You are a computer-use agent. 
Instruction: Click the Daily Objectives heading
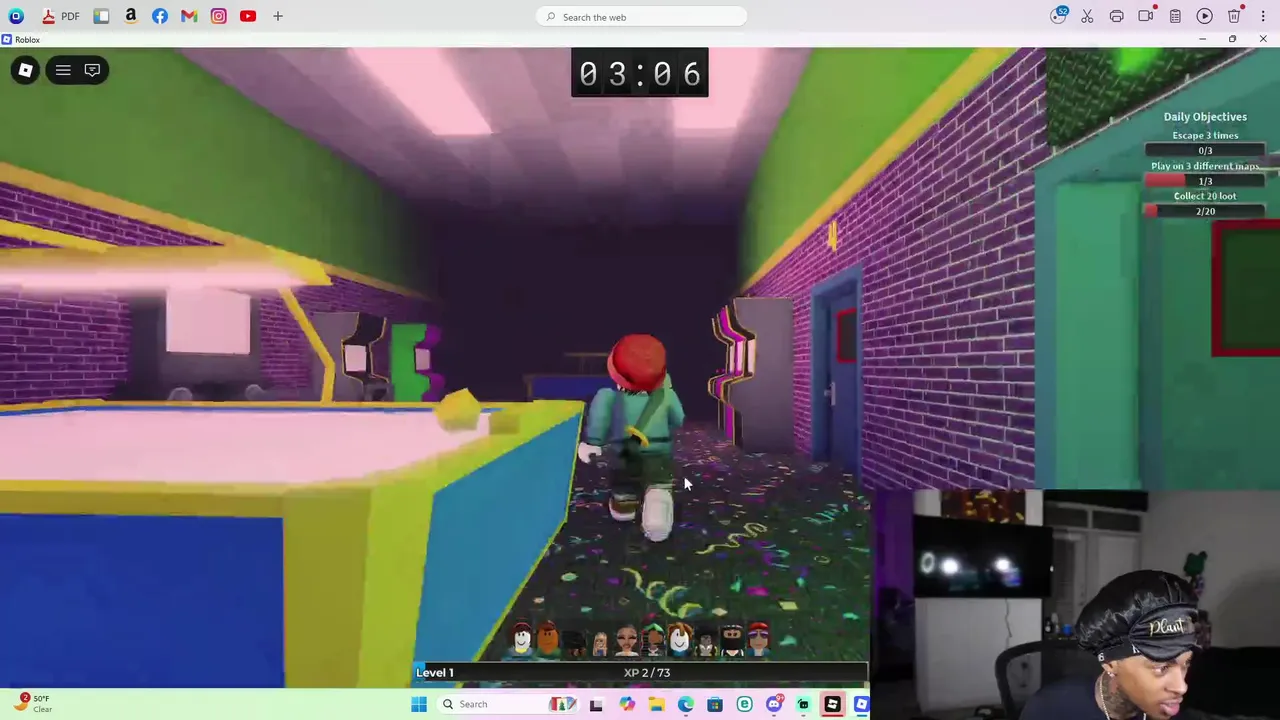[1205, 117]
